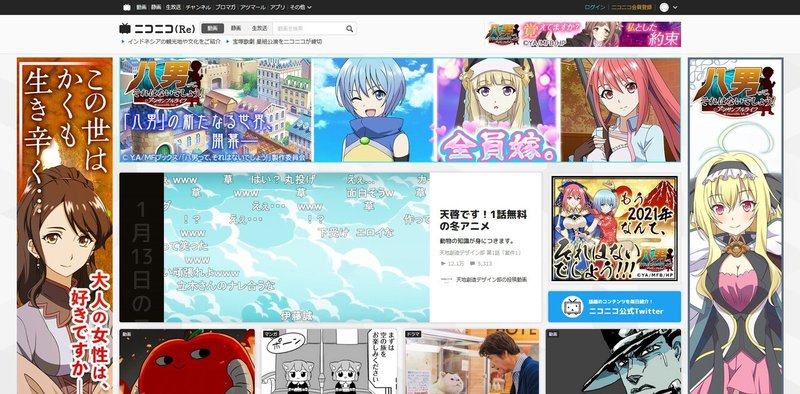Open the 宝塚歌劇 星組公演 news link
This screenshot has width=800, height=394.
(x=278, y=41)
